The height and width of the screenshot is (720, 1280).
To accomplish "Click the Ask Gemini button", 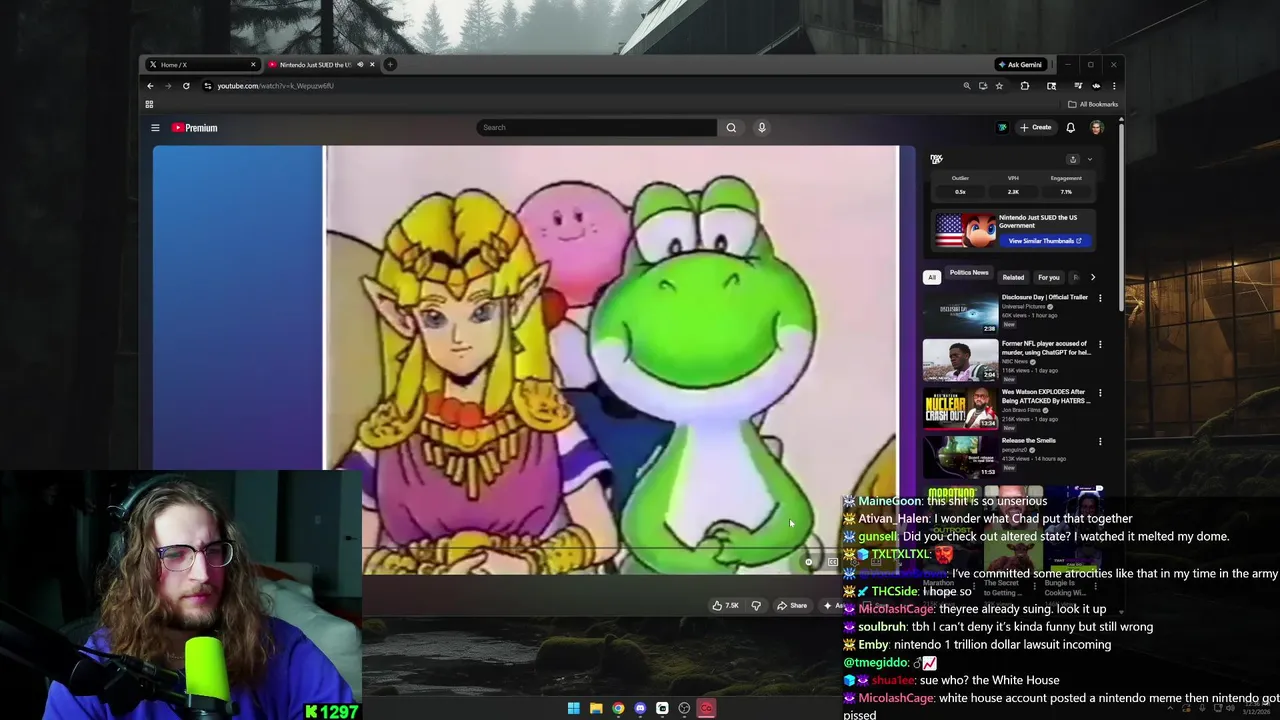I will coord(1020,65).
